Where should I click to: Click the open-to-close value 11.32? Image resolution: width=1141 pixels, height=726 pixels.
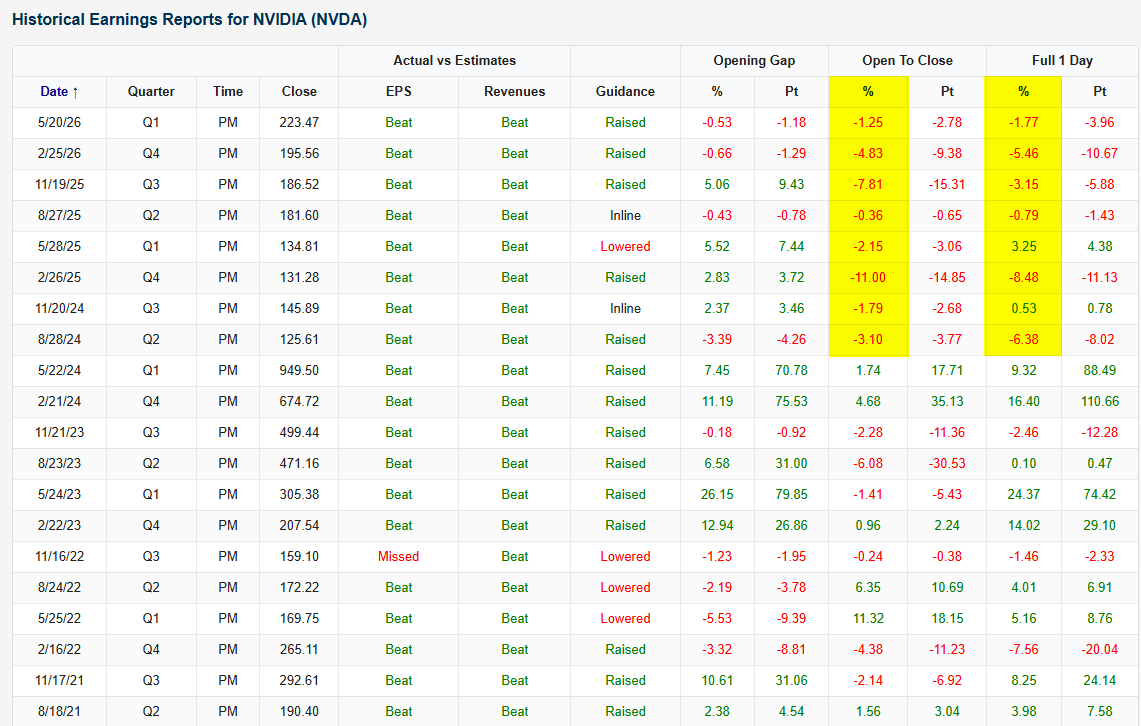click(x=868, y=618)
